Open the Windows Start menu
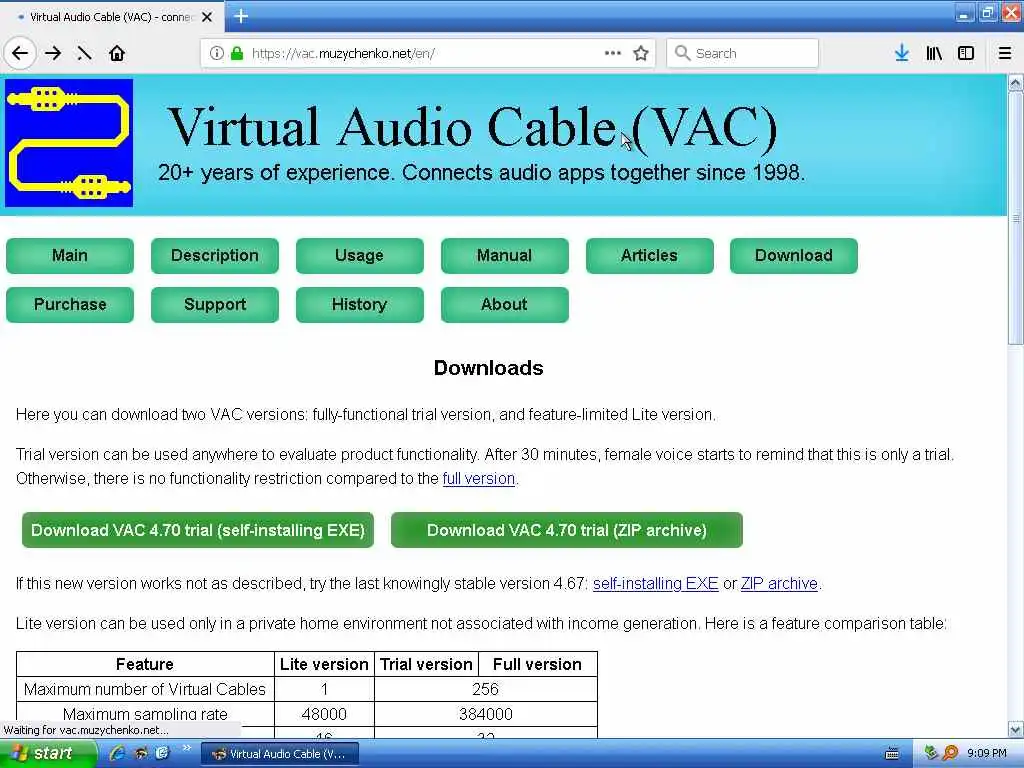 [46, 753]
